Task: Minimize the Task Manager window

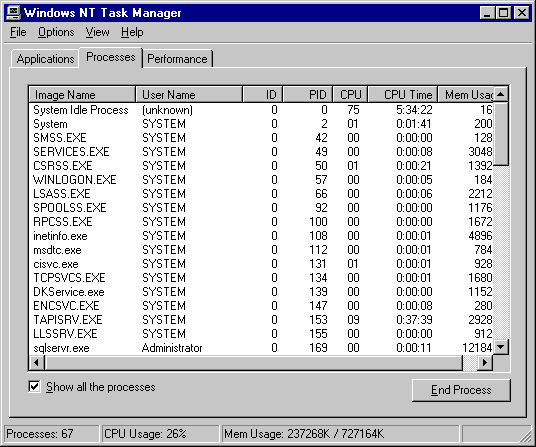Action: click(487, 13)
